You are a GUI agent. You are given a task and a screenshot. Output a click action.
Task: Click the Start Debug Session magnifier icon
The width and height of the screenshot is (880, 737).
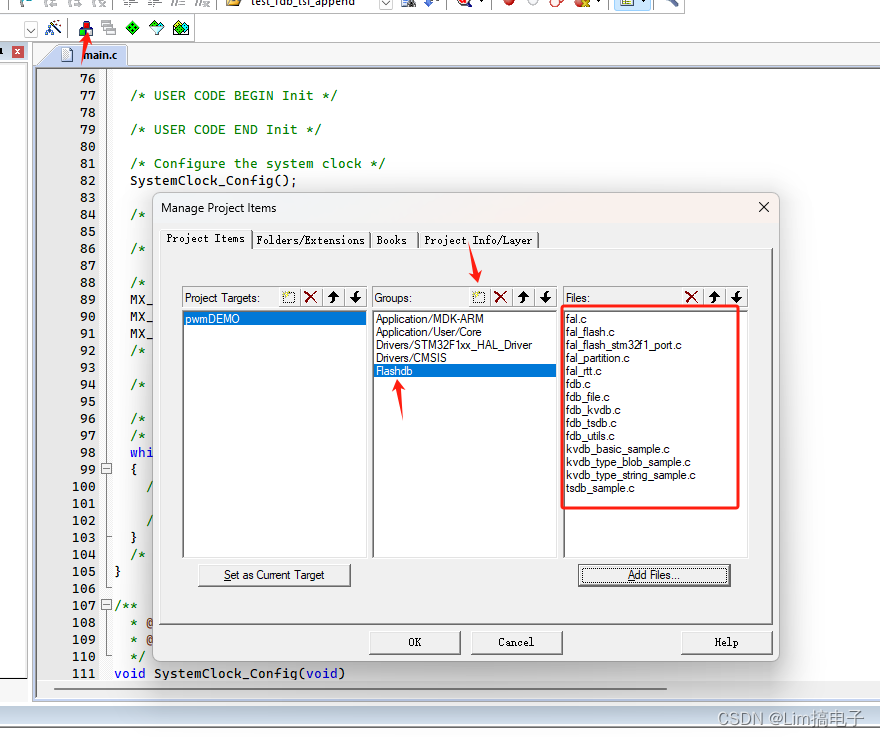[464, 4]
